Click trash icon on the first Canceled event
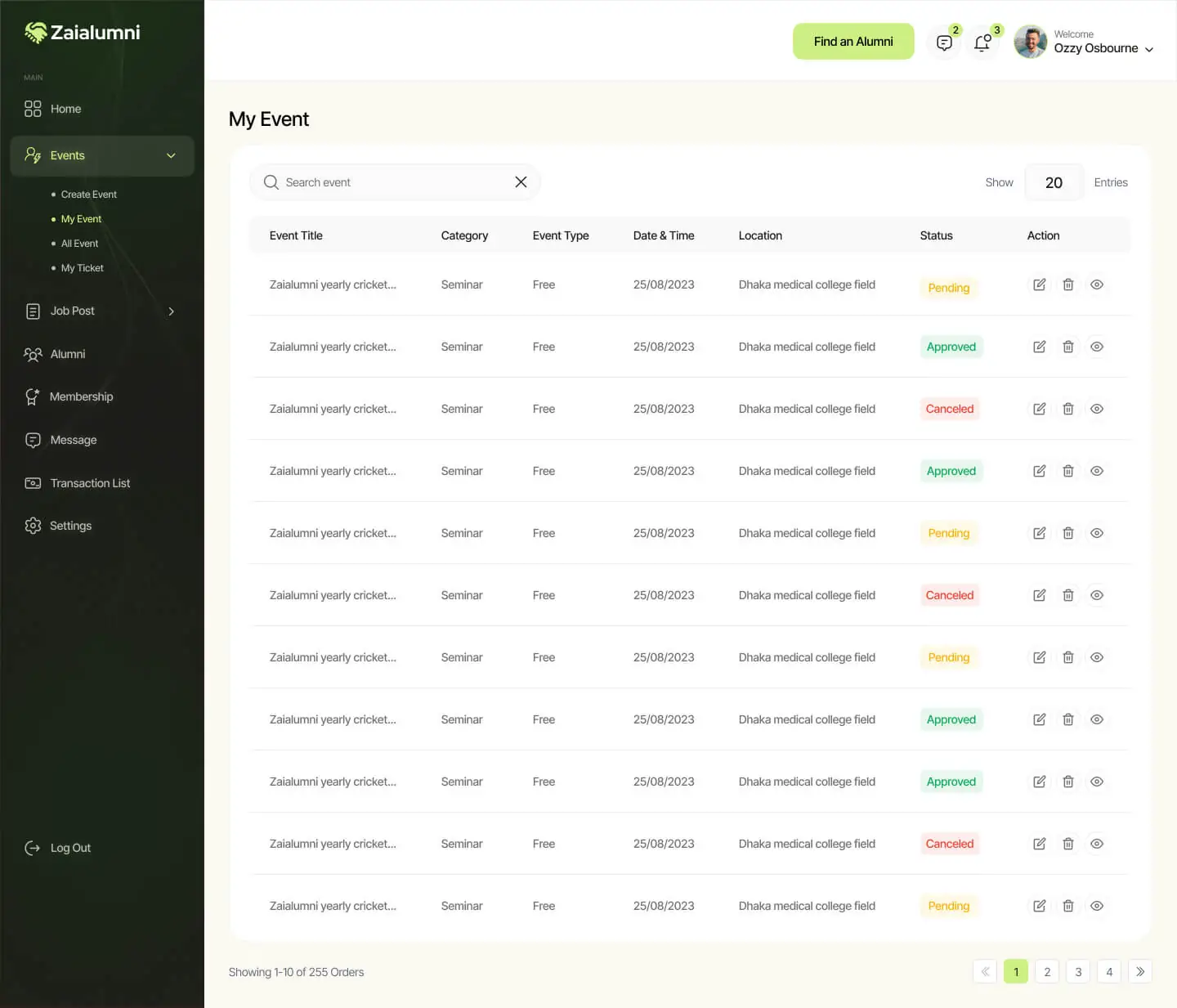 (x=1067, y=409)
